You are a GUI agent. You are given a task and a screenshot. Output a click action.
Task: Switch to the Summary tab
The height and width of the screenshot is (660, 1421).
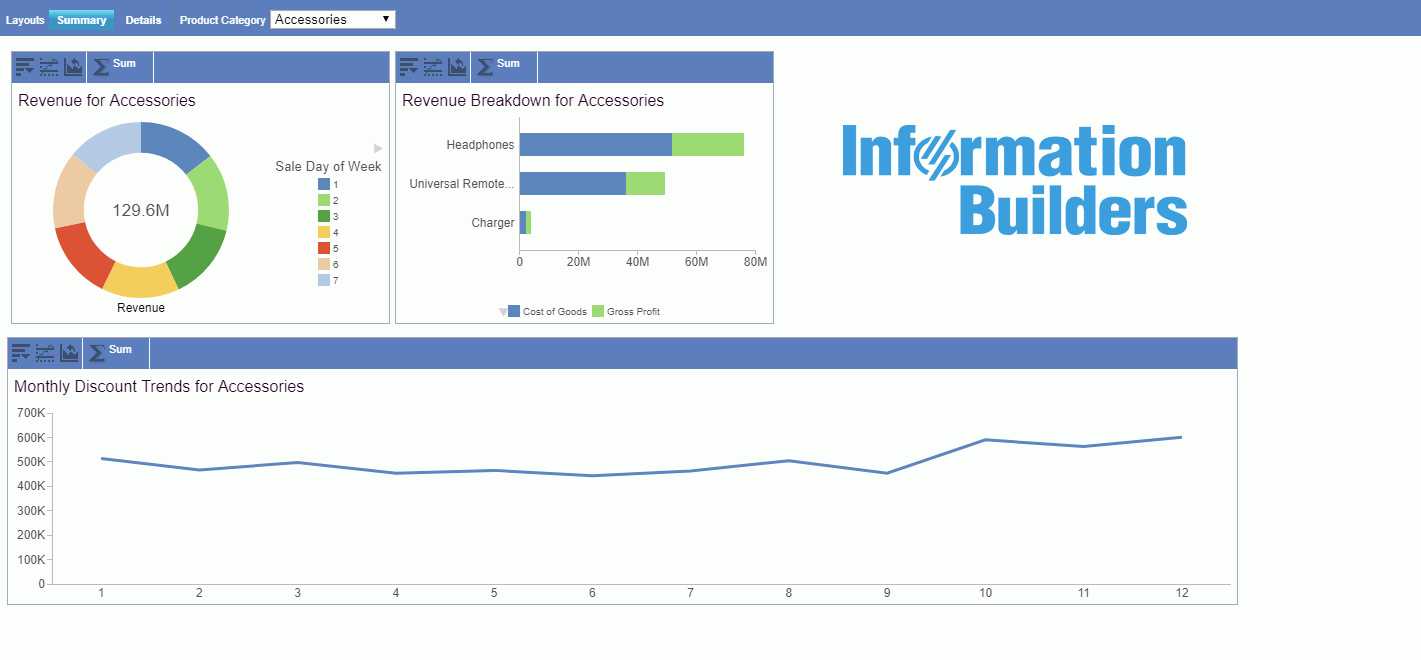tap(81, 20)
